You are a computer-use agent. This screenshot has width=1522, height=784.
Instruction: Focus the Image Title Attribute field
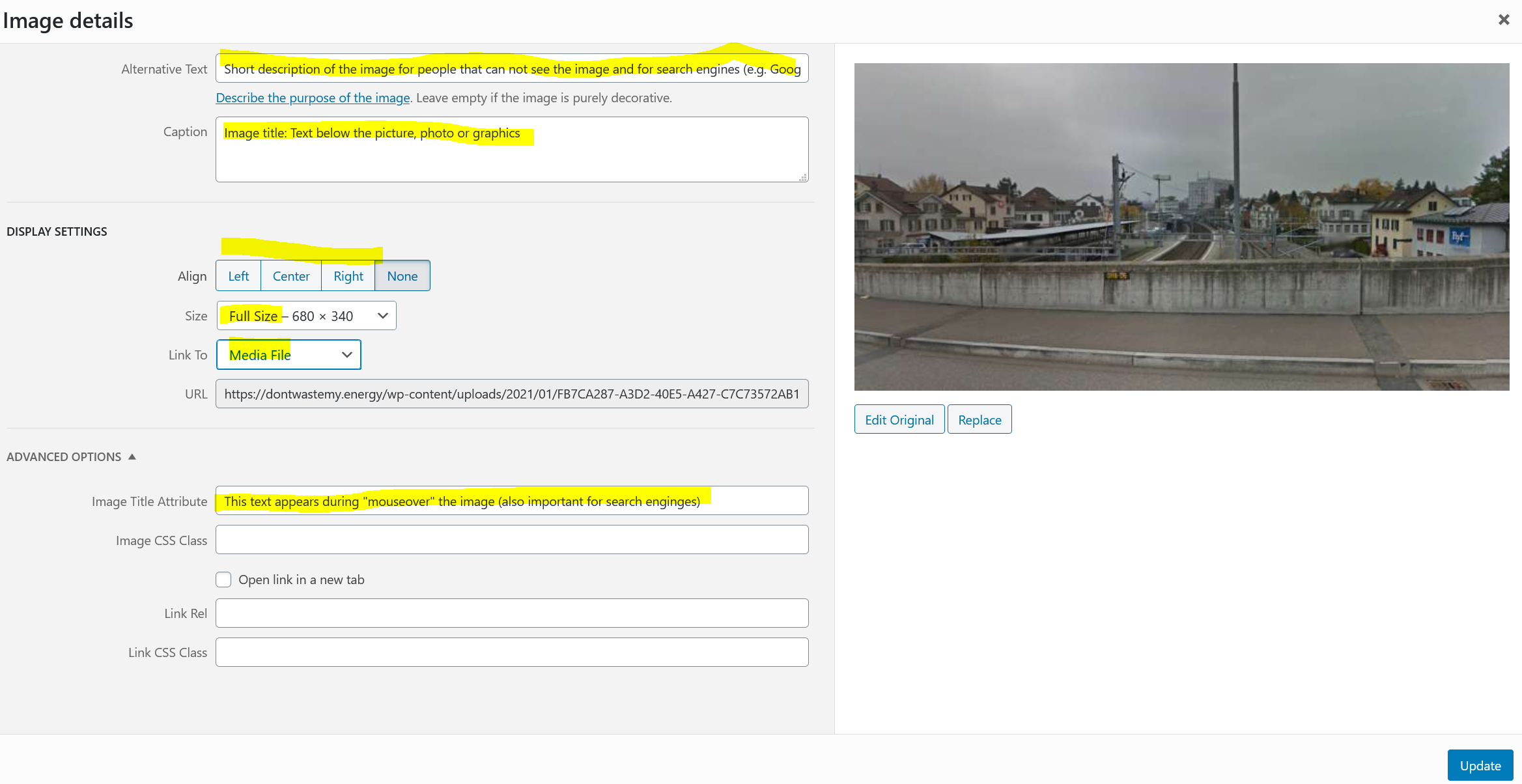(512, 501)
